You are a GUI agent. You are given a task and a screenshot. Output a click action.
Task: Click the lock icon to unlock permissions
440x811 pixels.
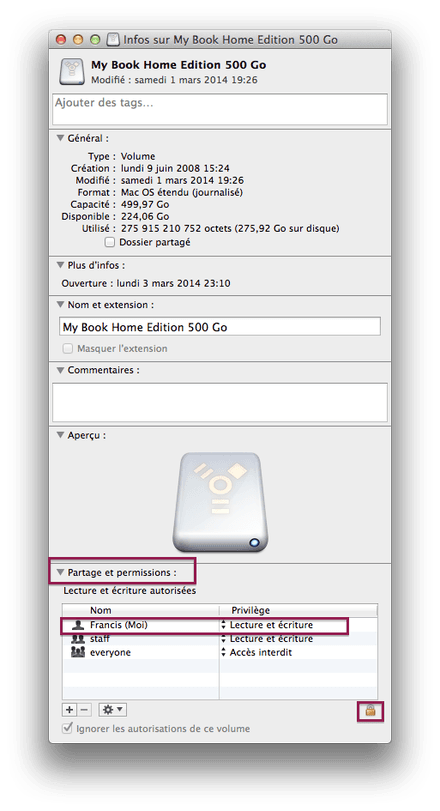[x=370, y=710]
